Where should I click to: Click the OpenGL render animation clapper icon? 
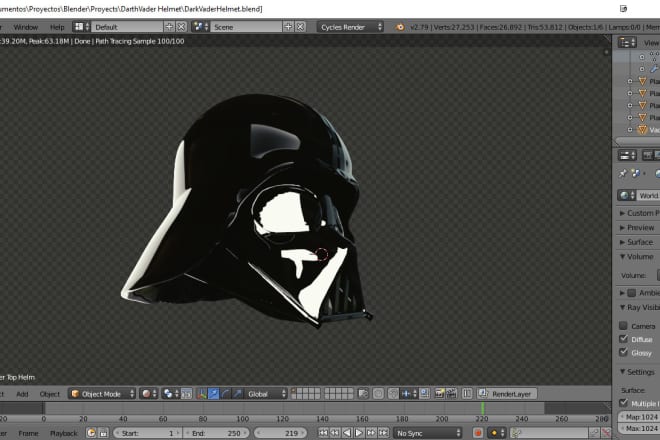point(451,394)
